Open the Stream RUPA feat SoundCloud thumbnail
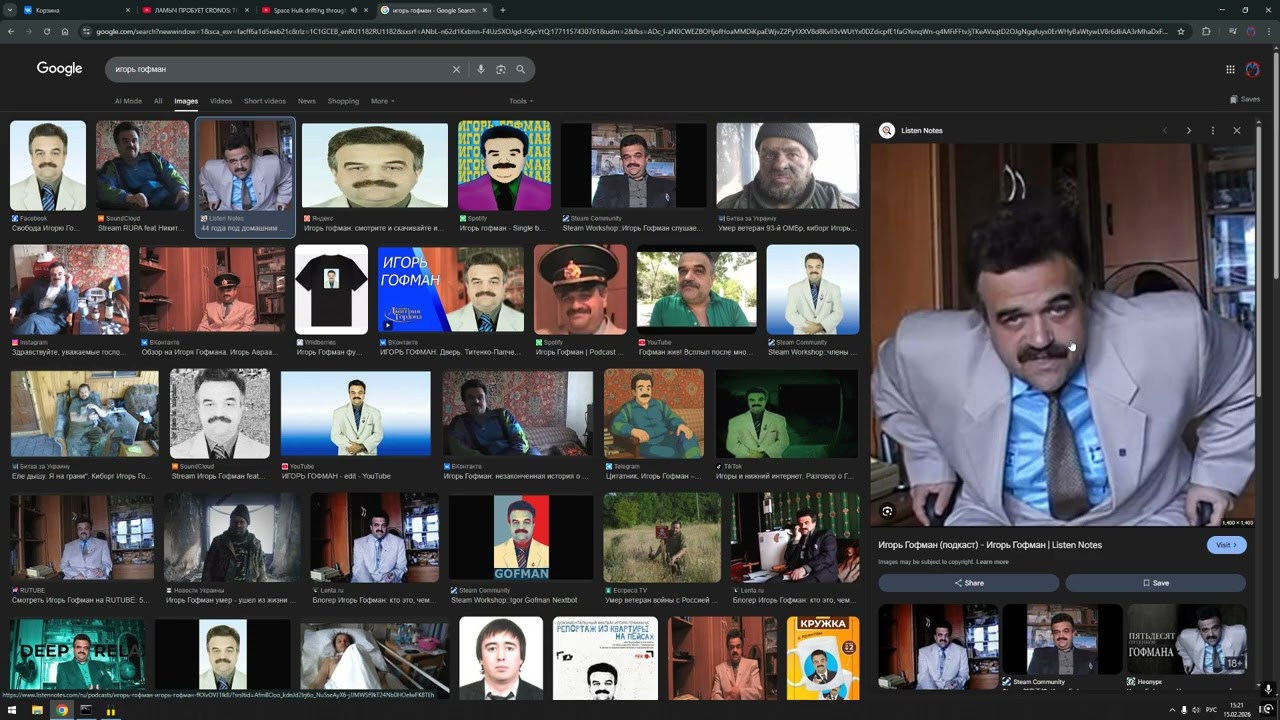Screen dimensions: 1280x720 142,166
